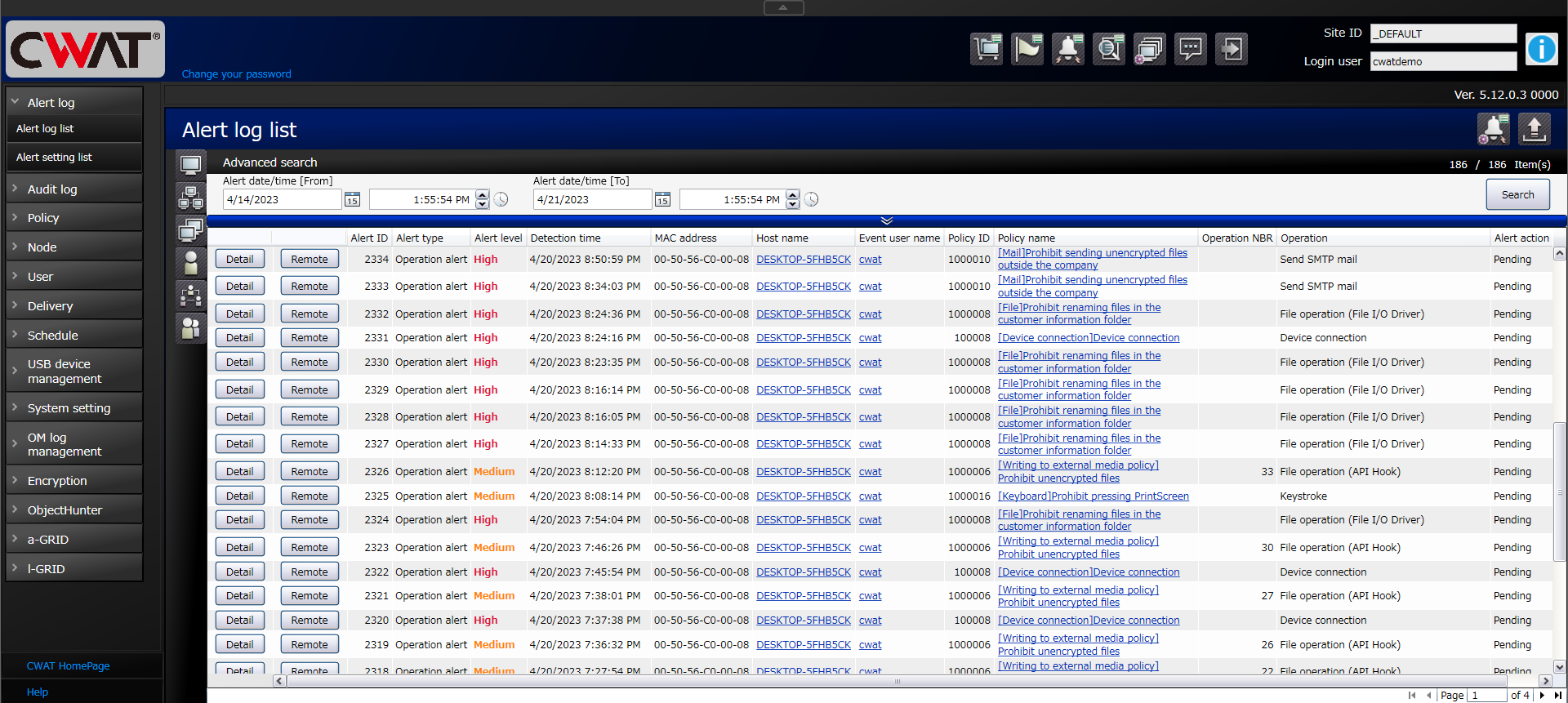1568x703 pixels.
Task: Click the Alert date To input field
Action: [x=593, y=199]
